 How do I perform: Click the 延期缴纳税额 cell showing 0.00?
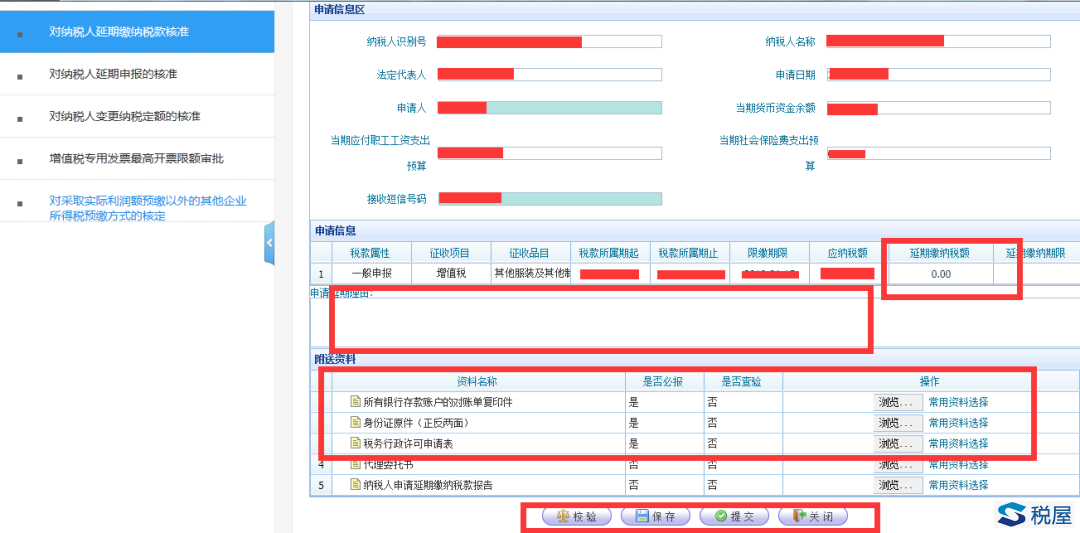pos(940,274)
